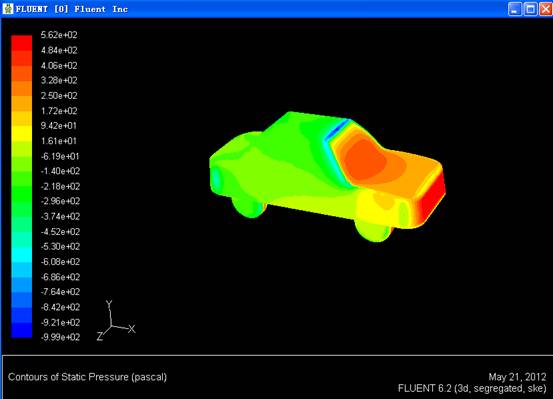Click the FLUENT 6.2 solver info text
This screenshot has height=399, width=553.
tap(472, 388)
